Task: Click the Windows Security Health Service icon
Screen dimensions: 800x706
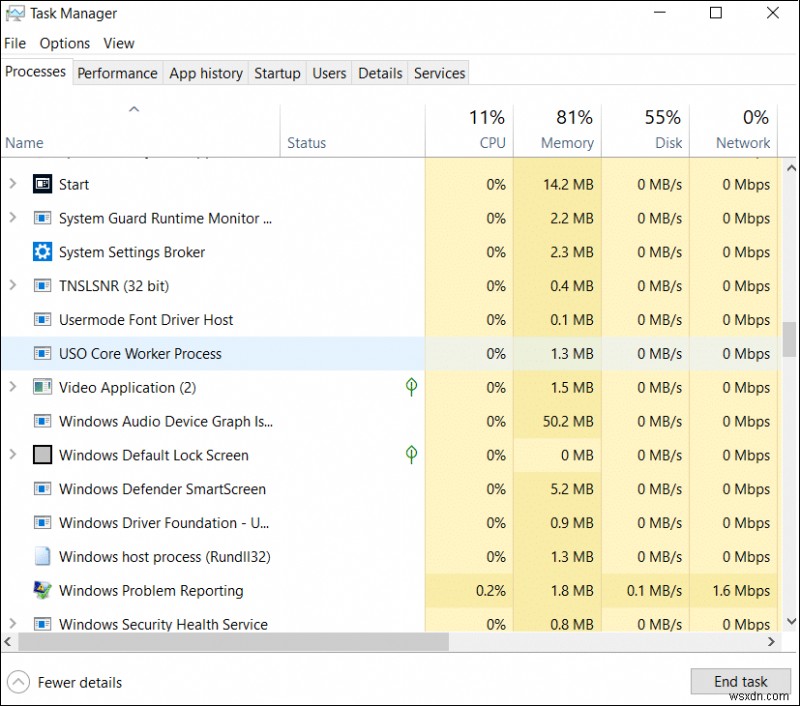Action: point(42,624)
